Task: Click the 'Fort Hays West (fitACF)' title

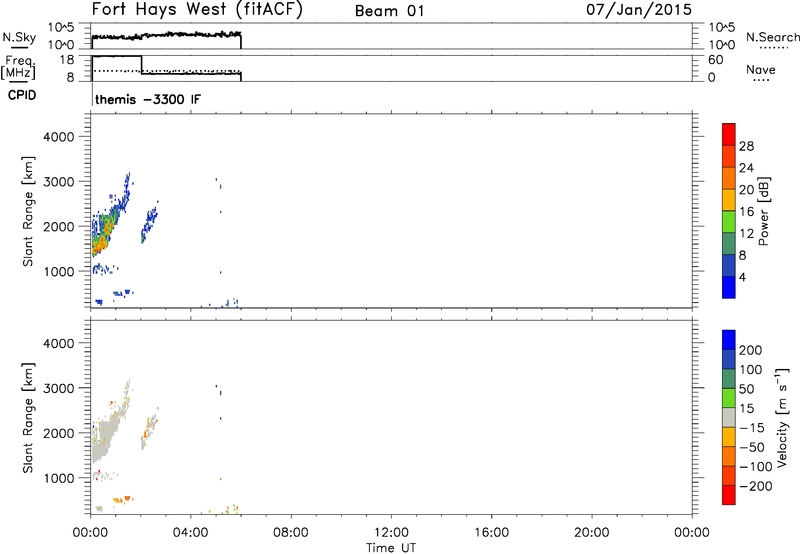Action: tap(197, 10)
